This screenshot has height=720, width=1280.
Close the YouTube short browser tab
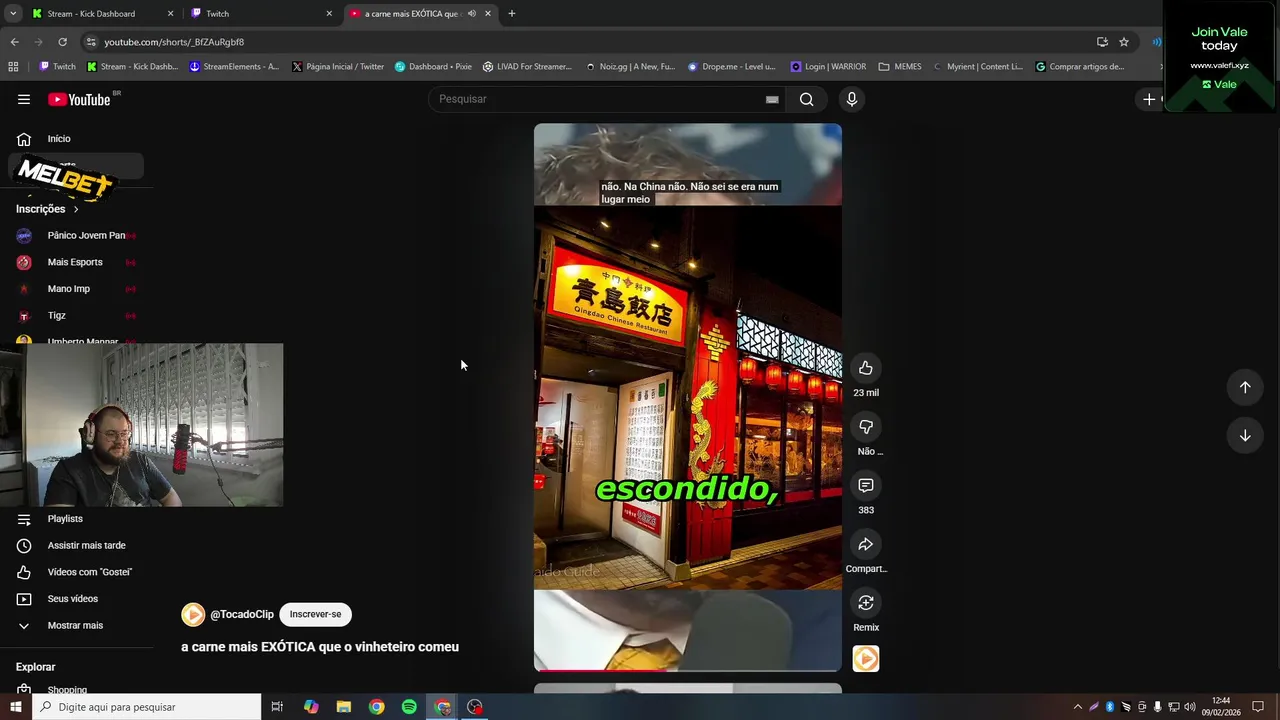click(x=488, y=14)
